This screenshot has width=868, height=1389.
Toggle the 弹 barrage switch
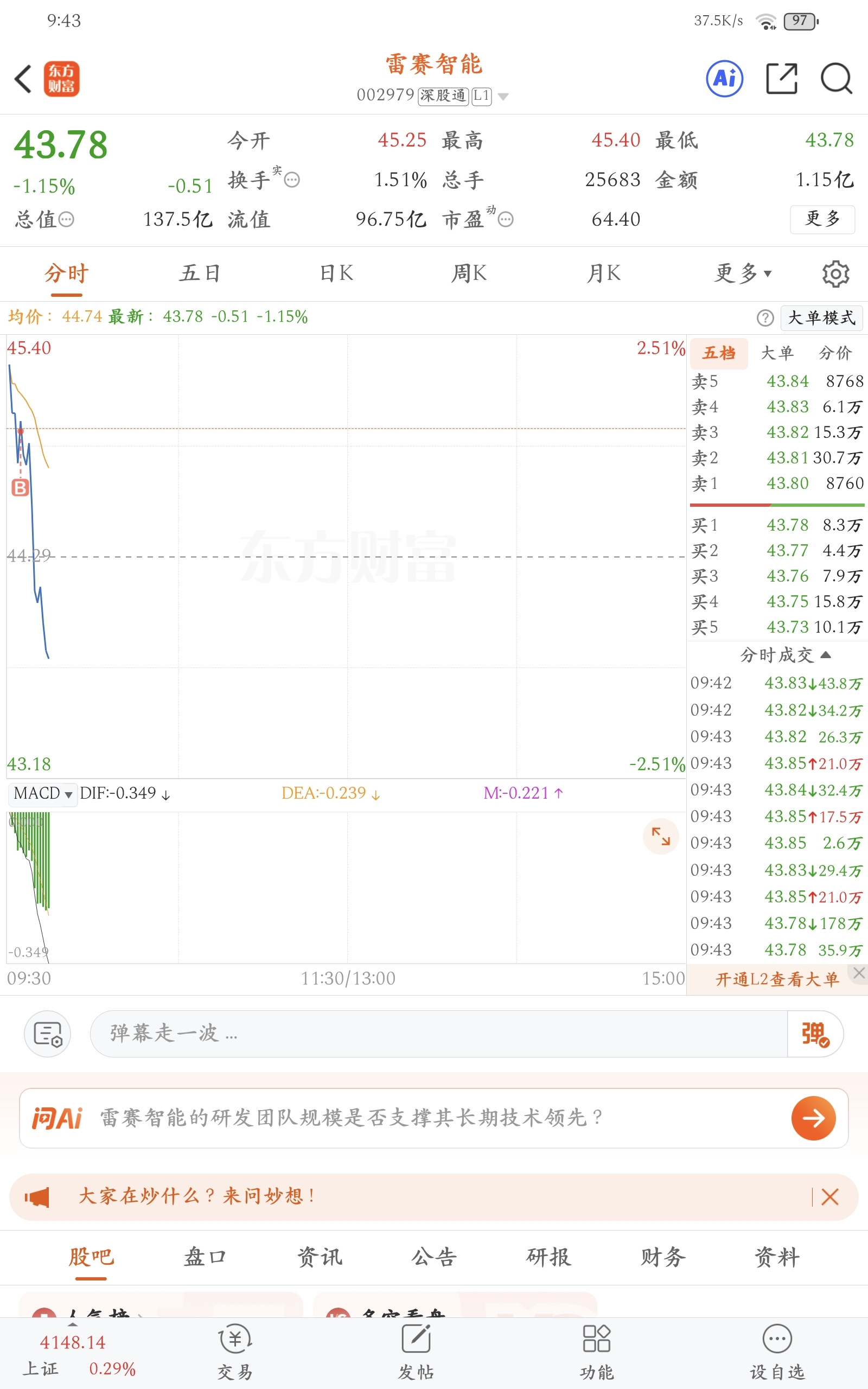point(815,1034)
